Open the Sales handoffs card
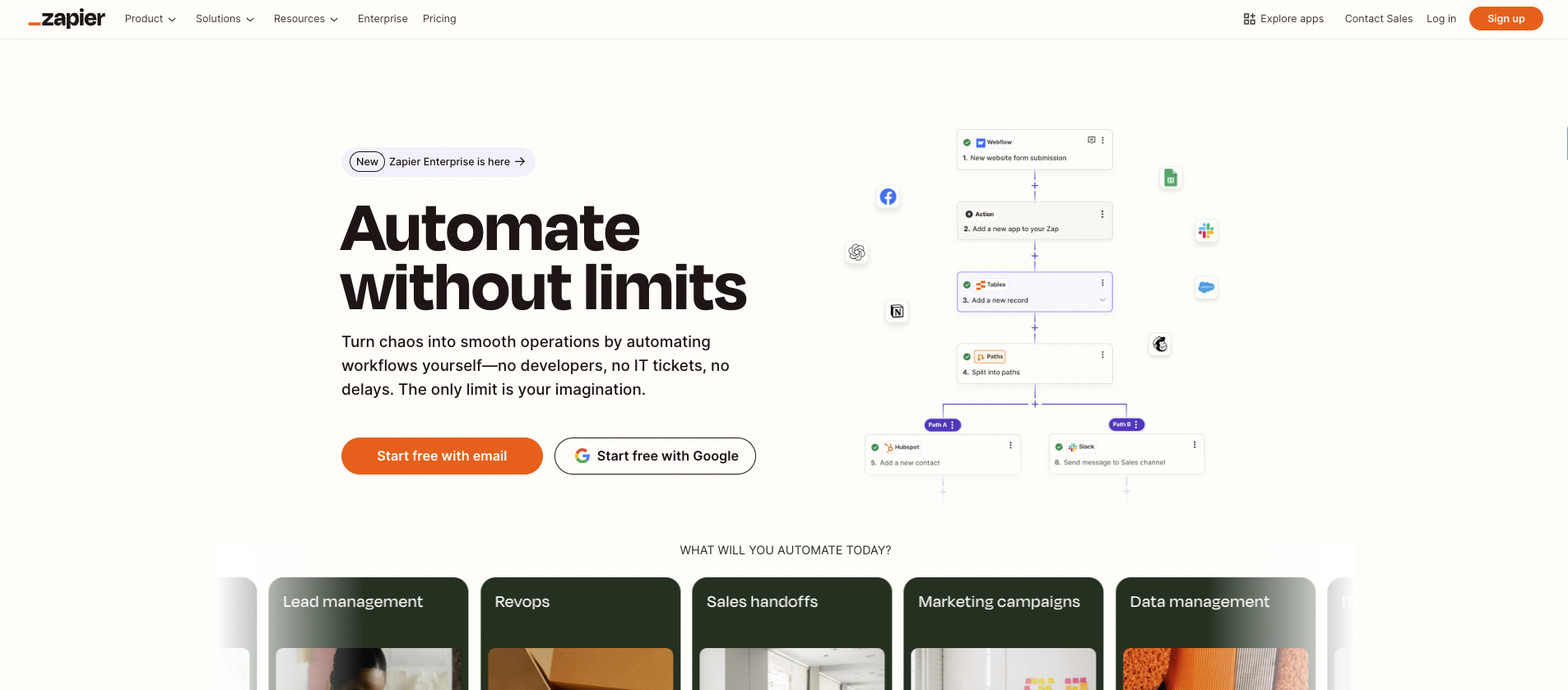 click(792, 633)
